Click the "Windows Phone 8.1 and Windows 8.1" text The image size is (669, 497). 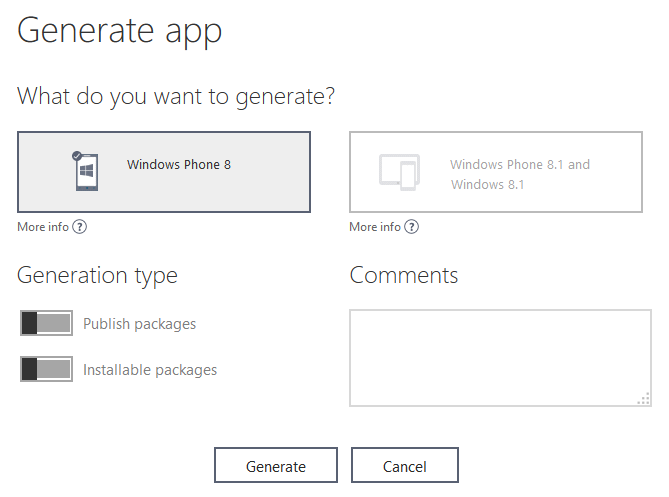(x=519, y=174)
